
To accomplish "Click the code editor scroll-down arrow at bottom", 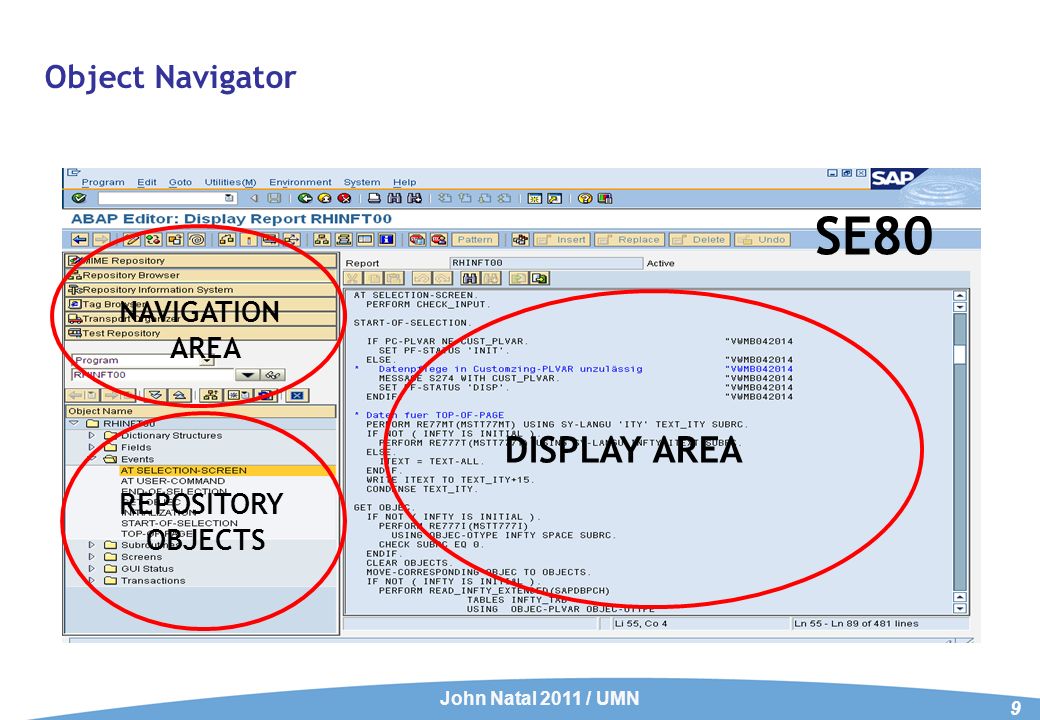I will pyautogui.click(x=959, y=607).
